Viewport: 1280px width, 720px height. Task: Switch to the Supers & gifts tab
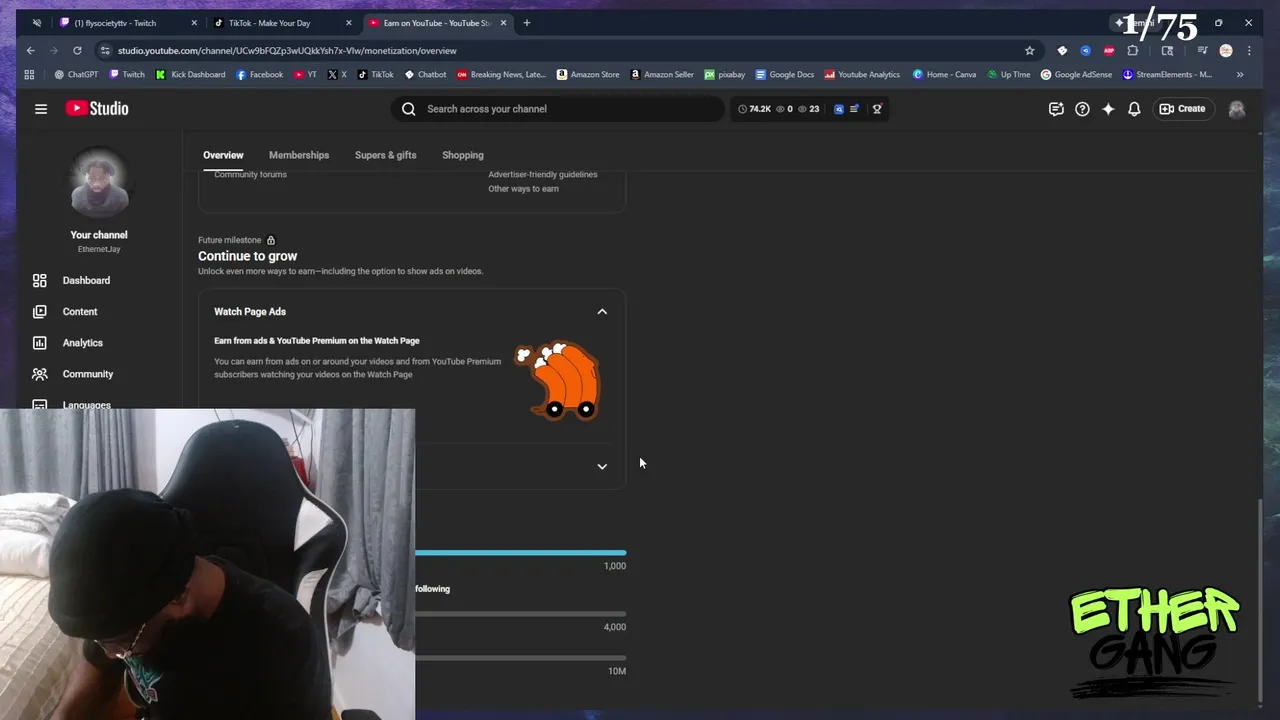pyautogui.click(x=385, y=155)
